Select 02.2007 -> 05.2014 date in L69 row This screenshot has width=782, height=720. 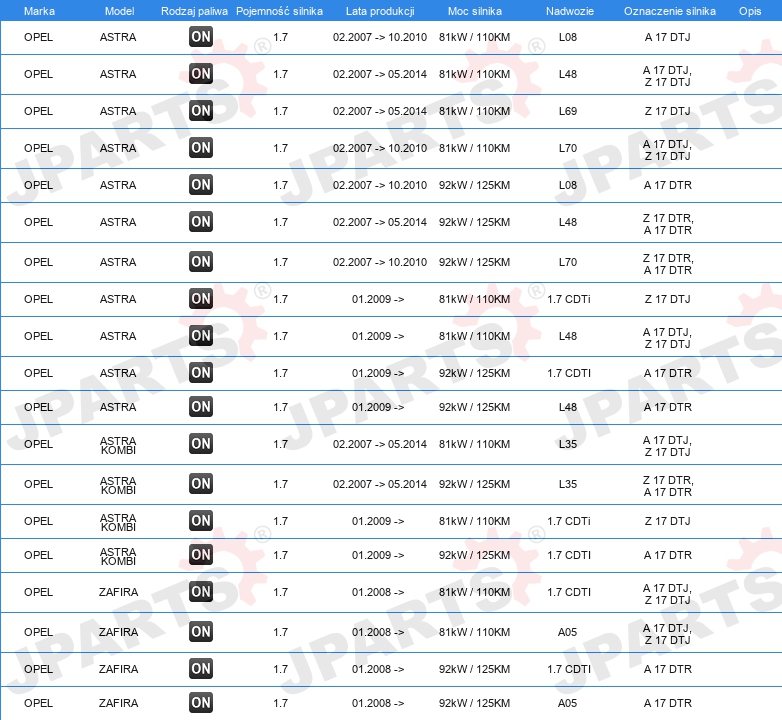(x=380, y=111)
